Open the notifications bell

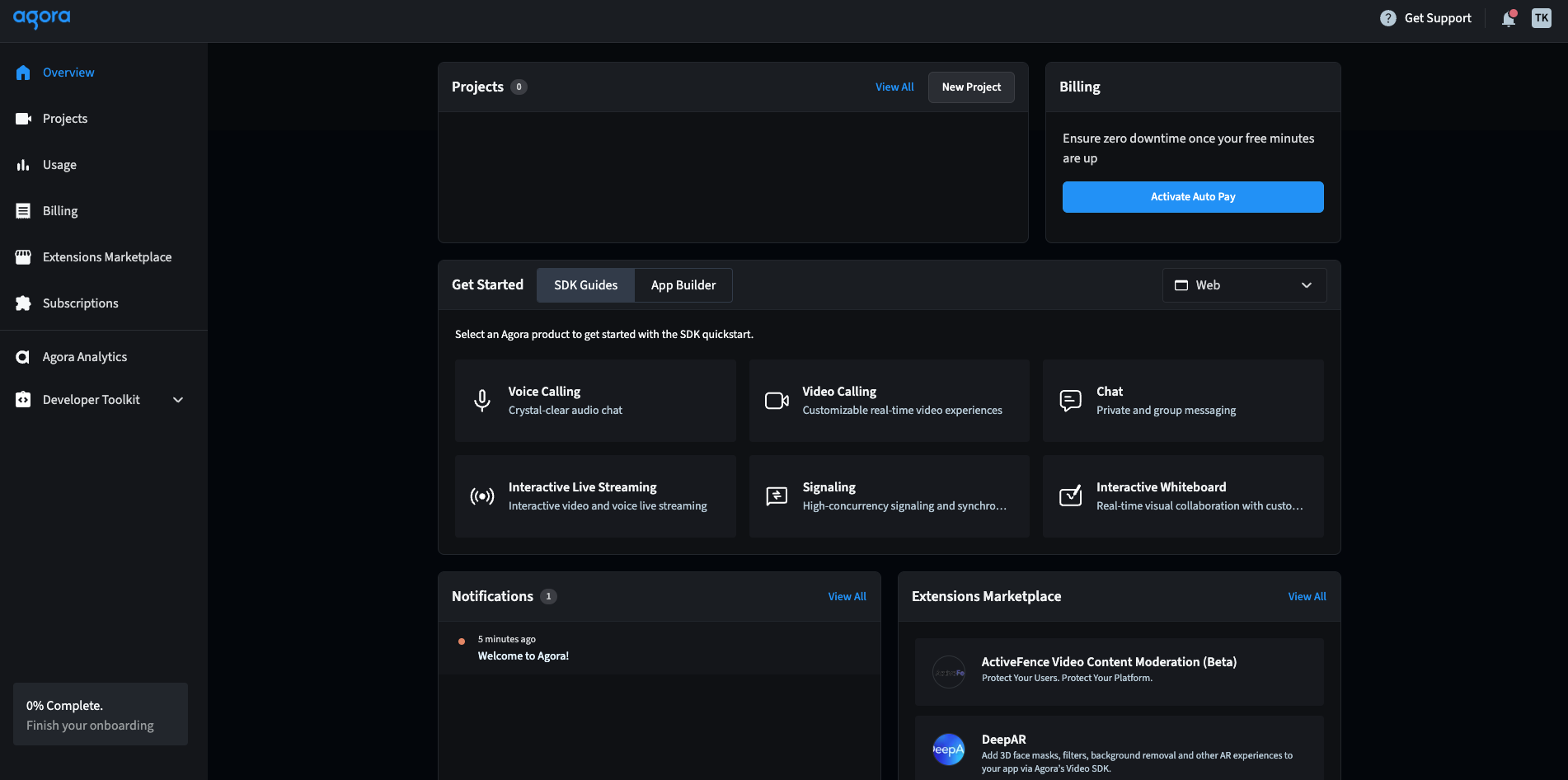pos(1509,18)
